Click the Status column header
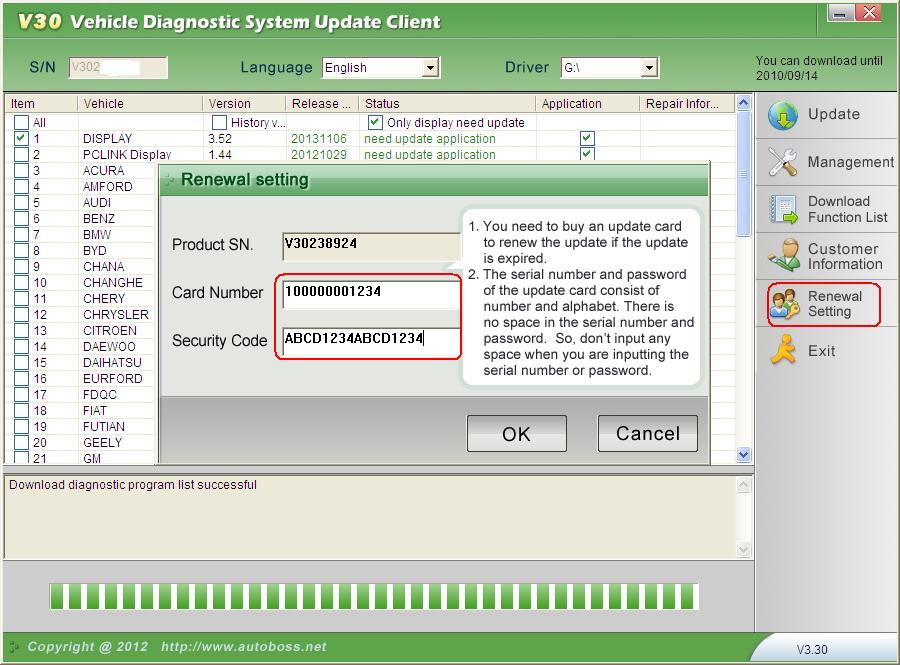The height and width of the screenshot is (665, 900). 447,103
